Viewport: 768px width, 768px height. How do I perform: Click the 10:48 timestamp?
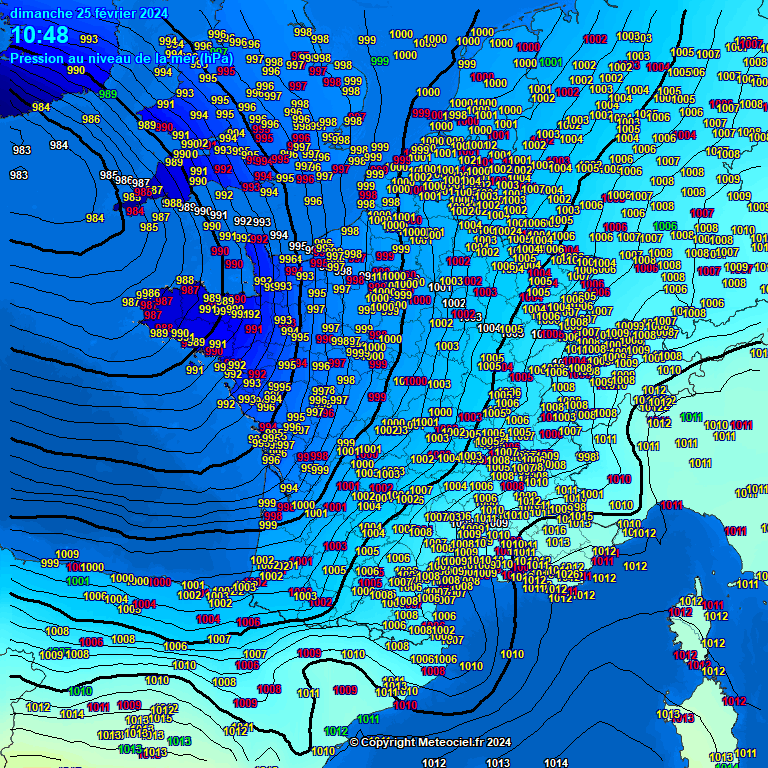40,36
